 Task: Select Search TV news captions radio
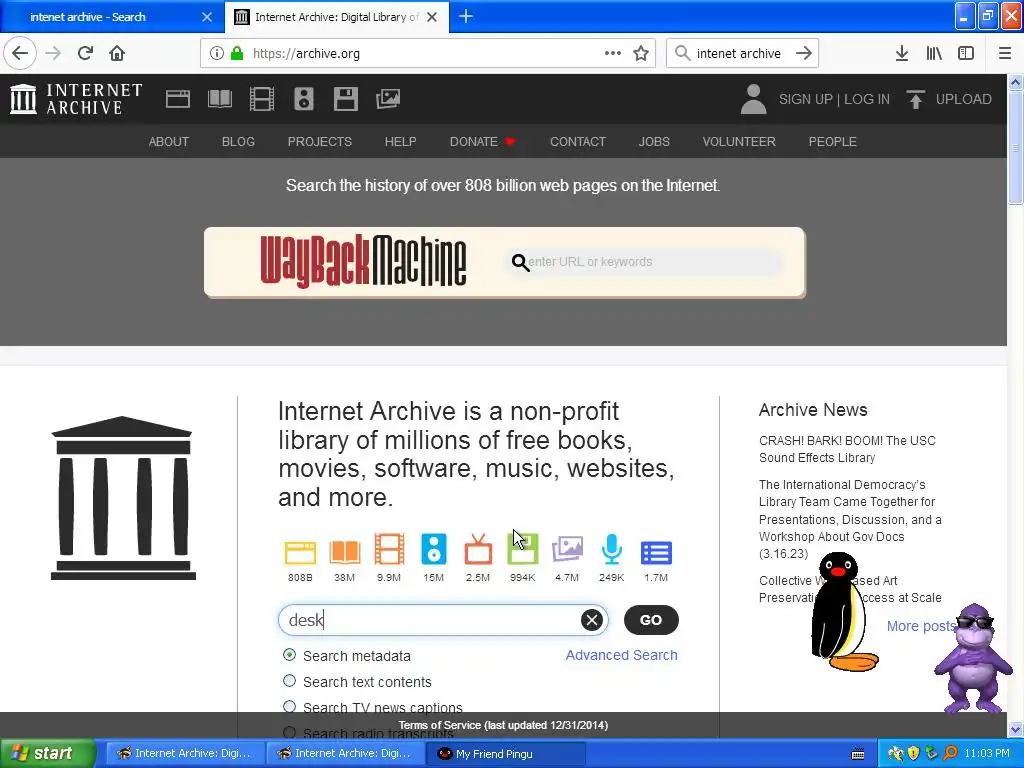(289, 707)
